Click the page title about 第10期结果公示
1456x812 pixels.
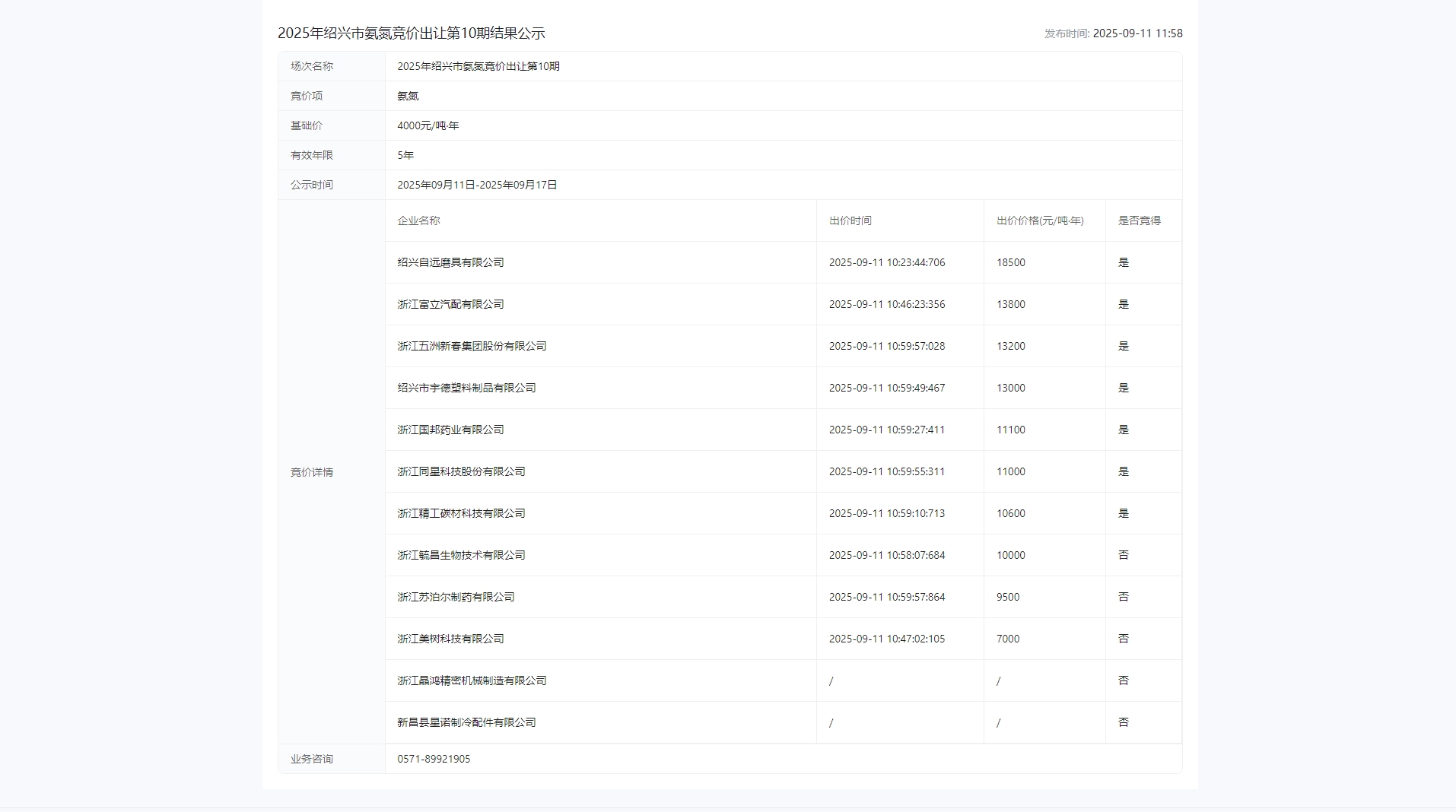point(411,33)
